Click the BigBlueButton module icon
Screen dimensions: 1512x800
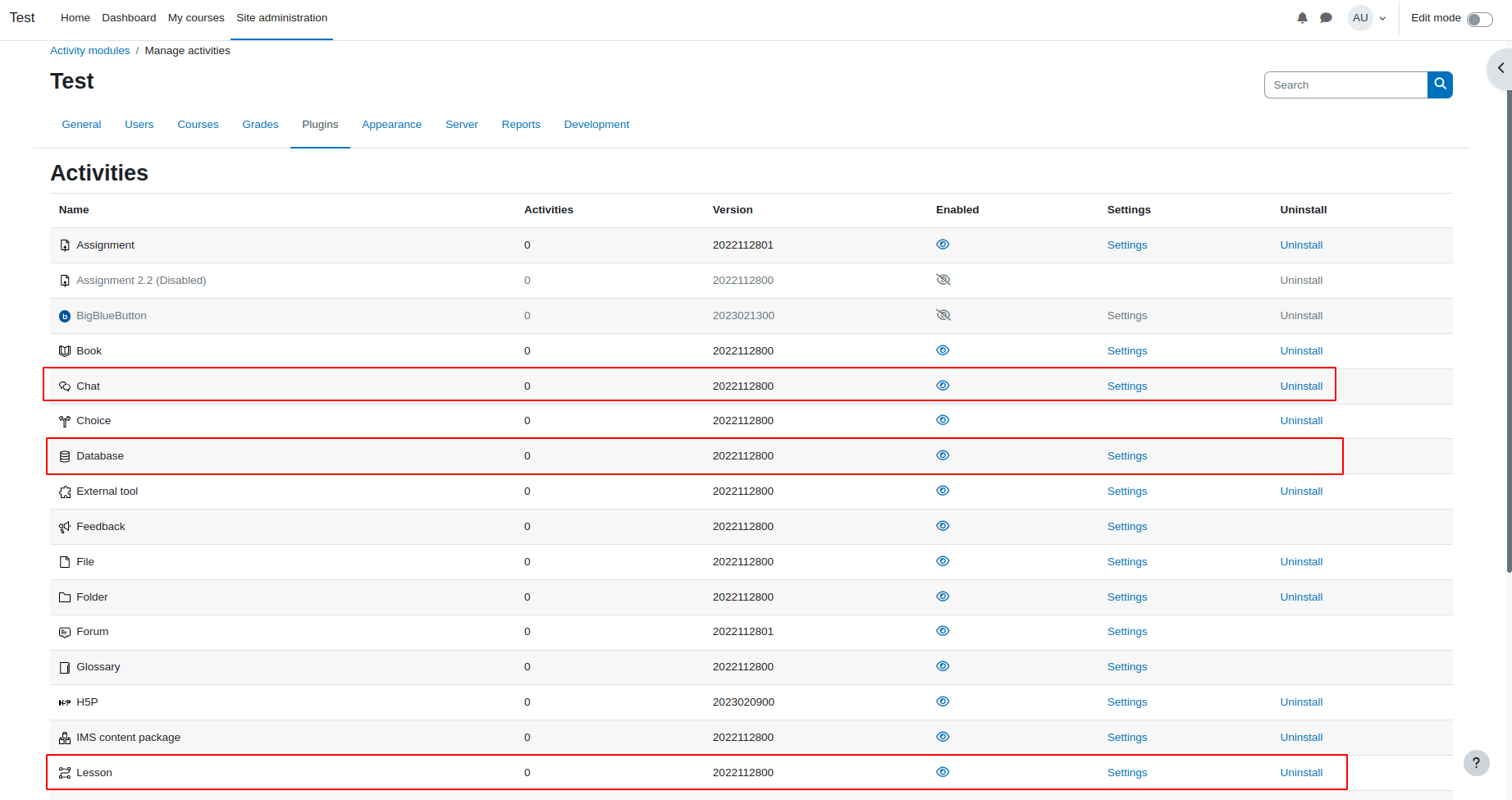pyautogui.click(x=65, y=316)
